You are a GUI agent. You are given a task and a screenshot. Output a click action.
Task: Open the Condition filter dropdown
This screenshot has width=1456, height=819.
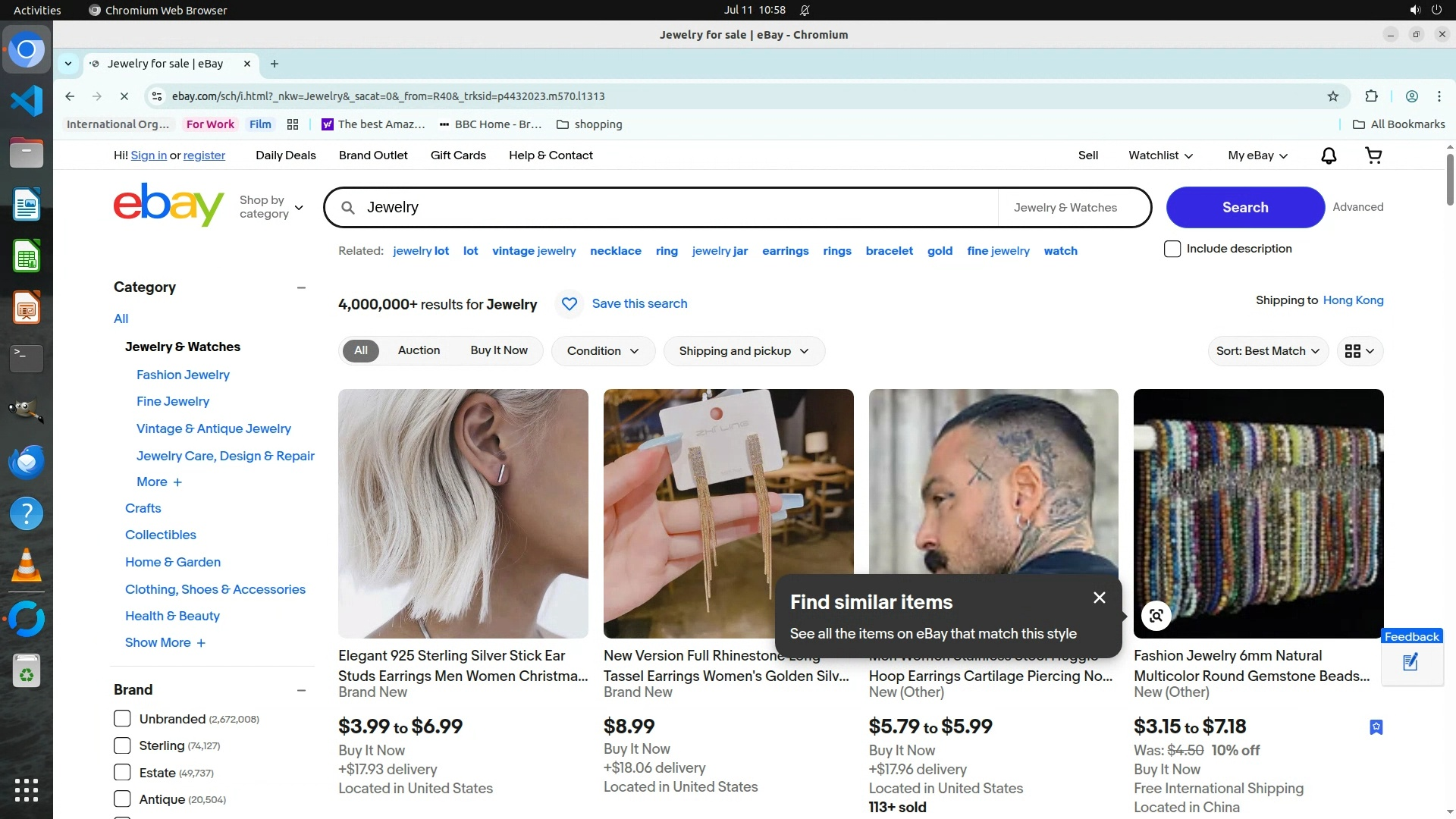pyautogui.click(x=603, y=351)
